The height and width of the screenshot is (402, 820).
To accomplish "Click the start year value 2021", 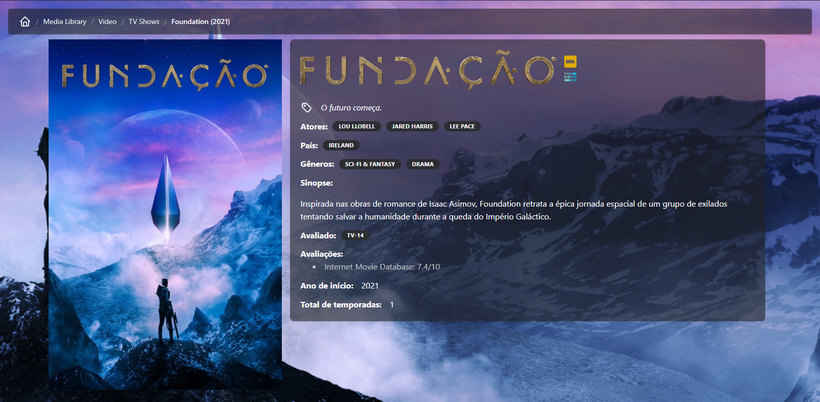I will (370, 286).
